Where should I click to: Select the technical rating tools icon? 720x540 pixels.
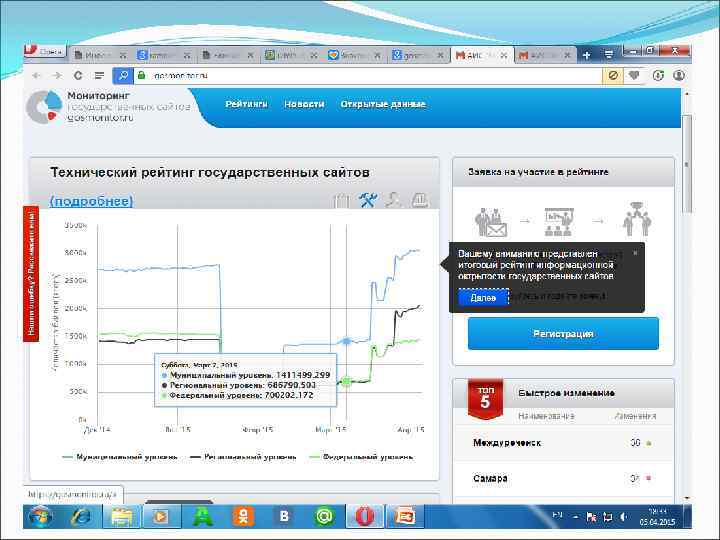[x=368, y=199]
